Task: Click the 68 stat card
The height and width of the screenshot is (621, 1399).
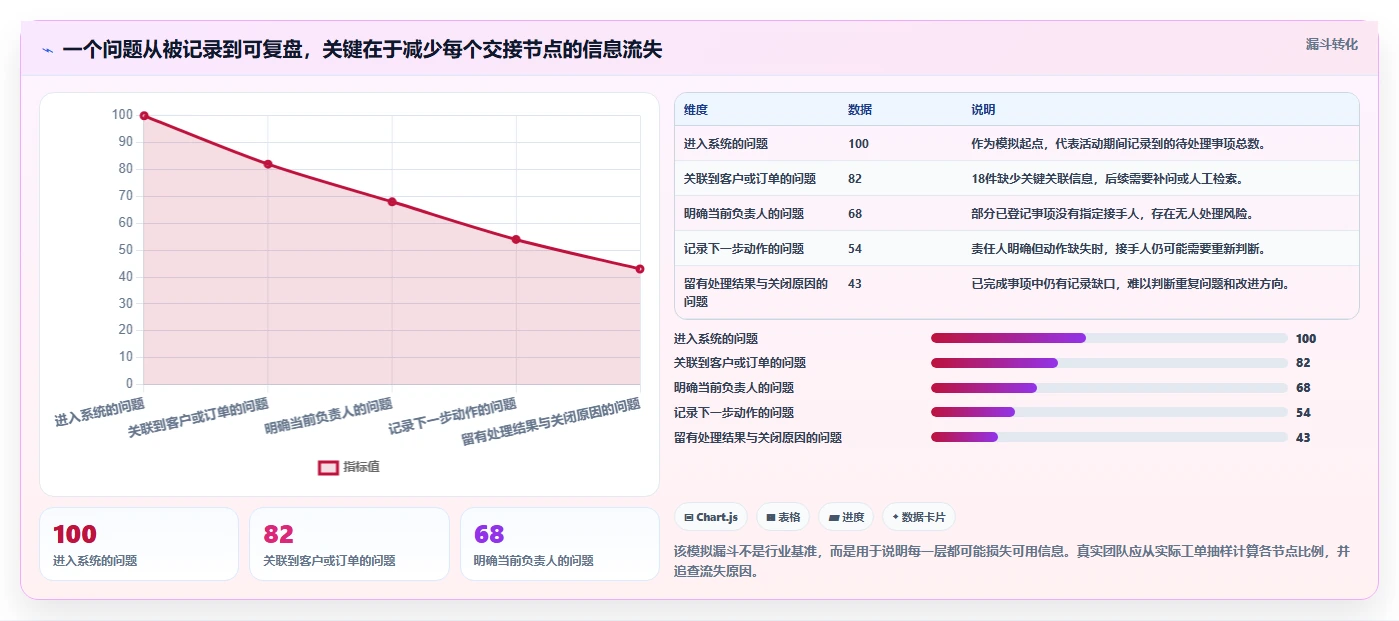Action: pyautogui.click(x=560, y=544)
